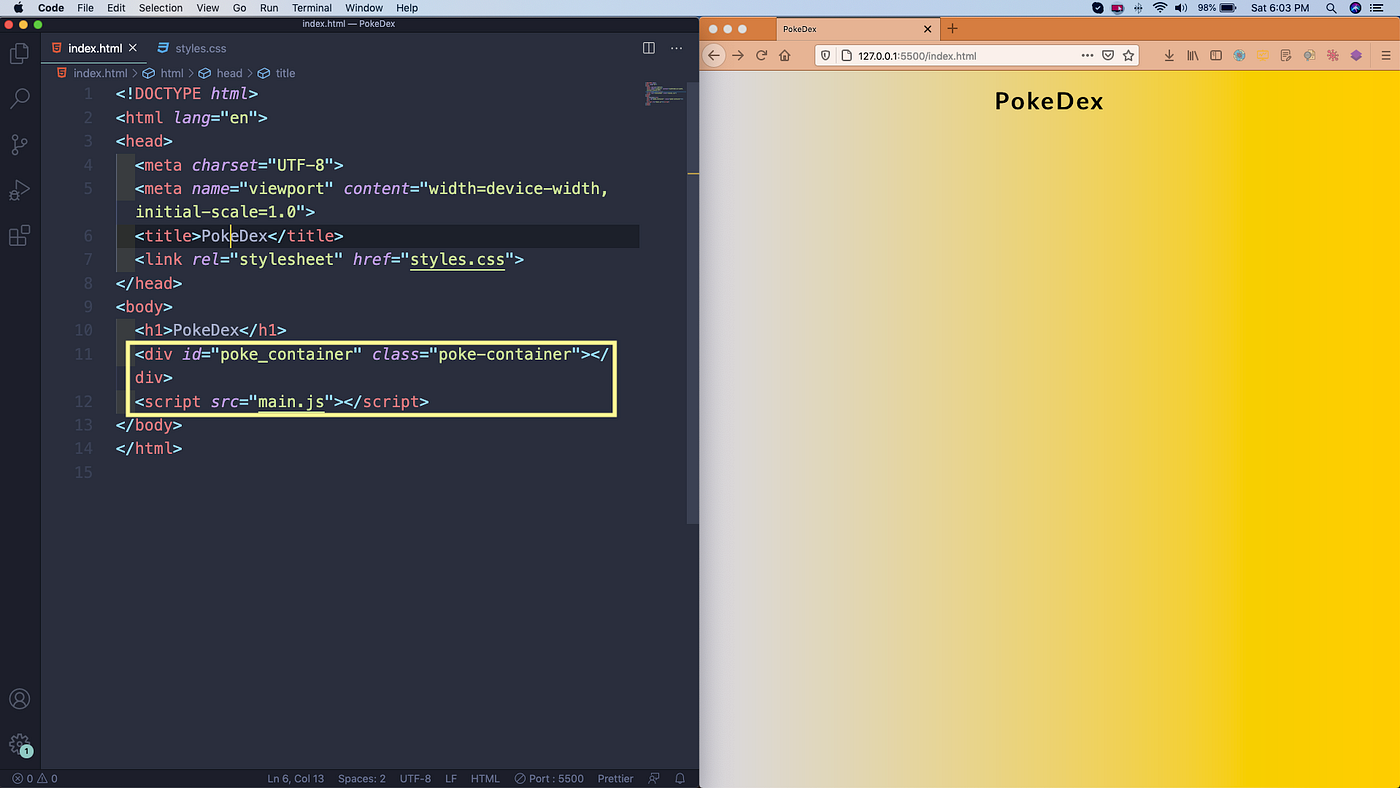
Task: Open the Extensions view
Action: pos(20,236)
